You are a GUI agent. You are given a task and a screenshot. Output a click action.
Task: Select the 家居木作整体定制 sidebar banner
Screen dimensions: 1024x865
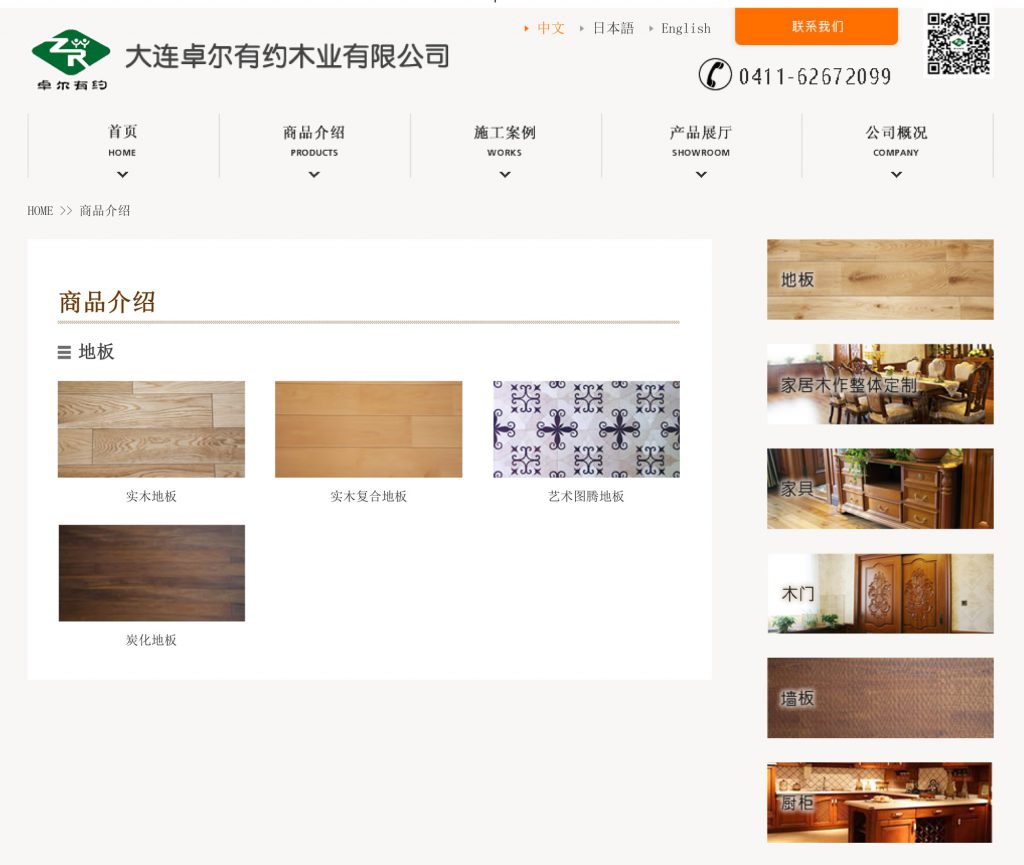(880, 384)
